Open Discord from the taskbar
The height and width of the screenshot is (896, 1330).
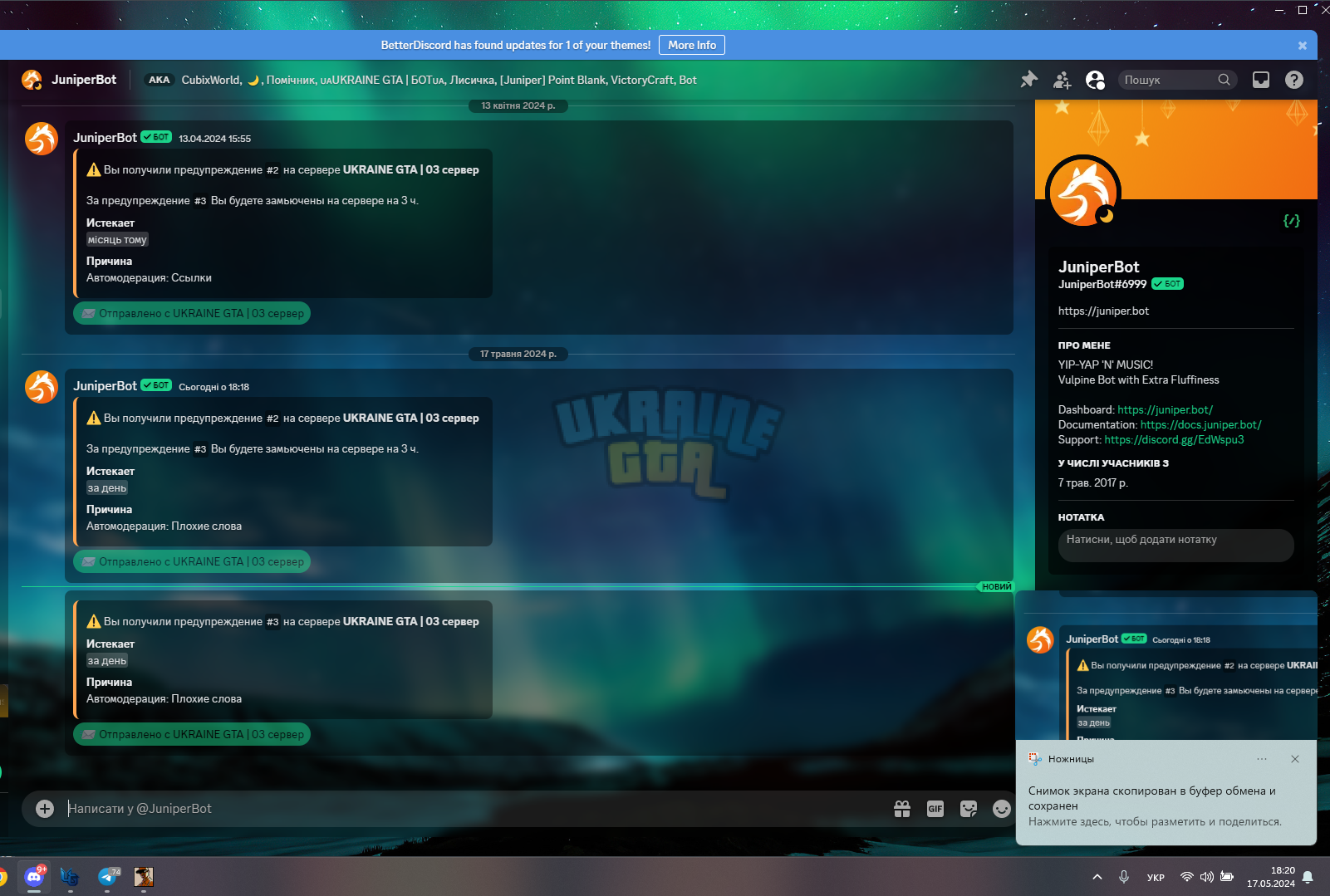(34, 877)
